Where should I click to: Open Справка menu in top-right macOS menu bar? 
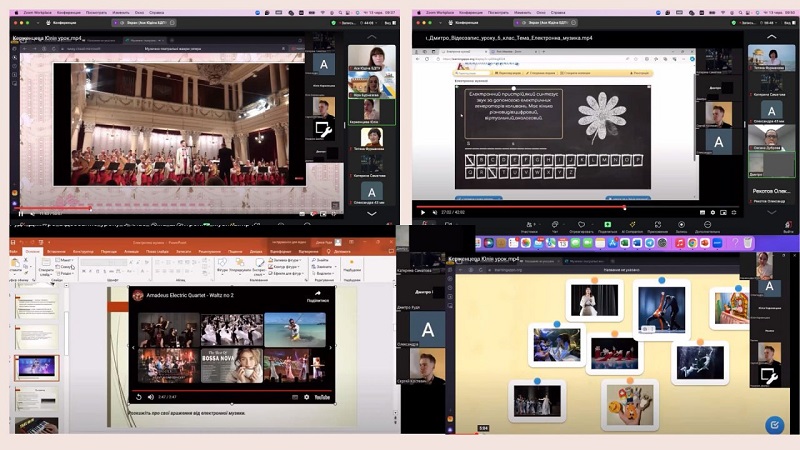pos(558,12)
